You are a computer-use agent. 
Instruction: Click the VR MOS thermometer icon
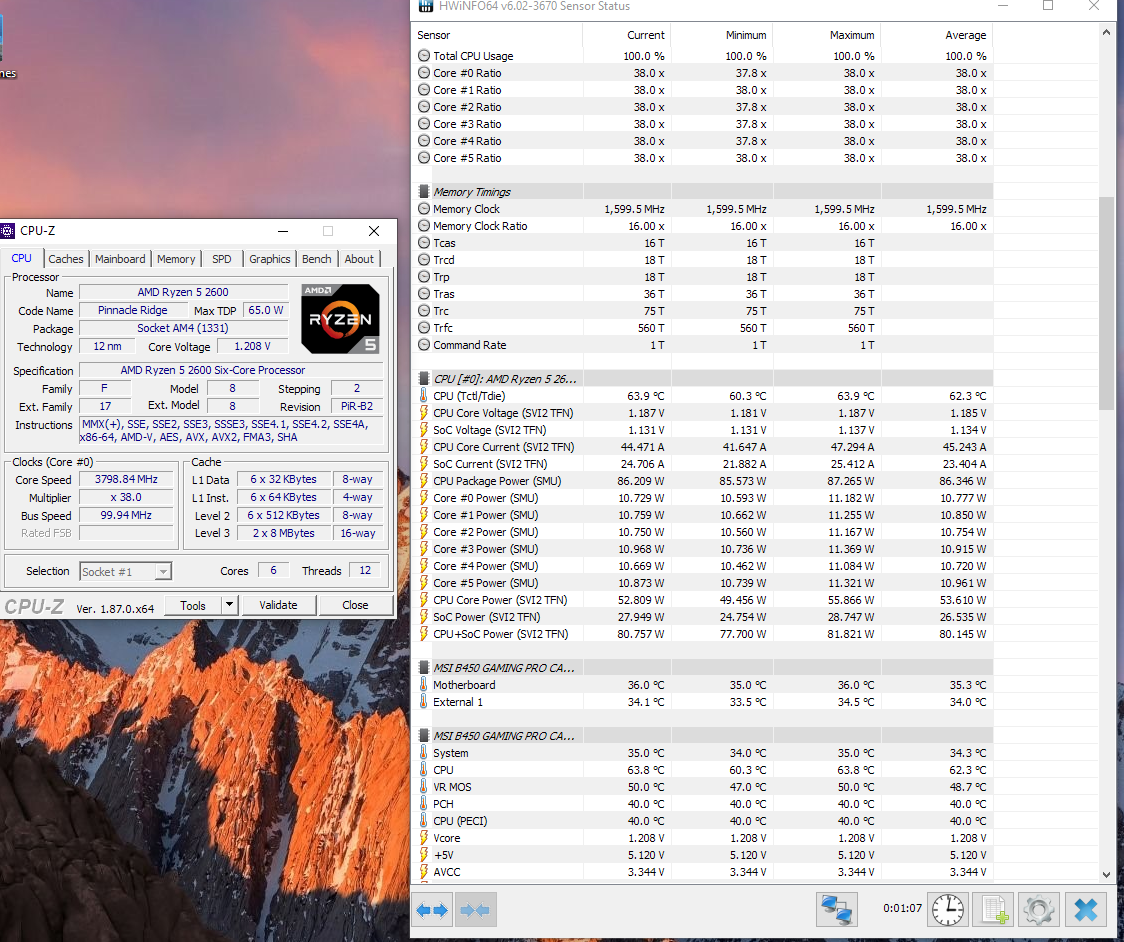[x=424, y=786]
